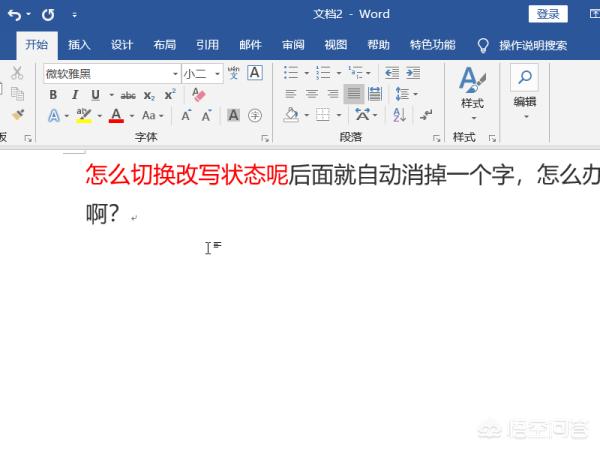Open the 样式 styles gallery button
The width and height of the screenshot is (600, 450).
472,90
